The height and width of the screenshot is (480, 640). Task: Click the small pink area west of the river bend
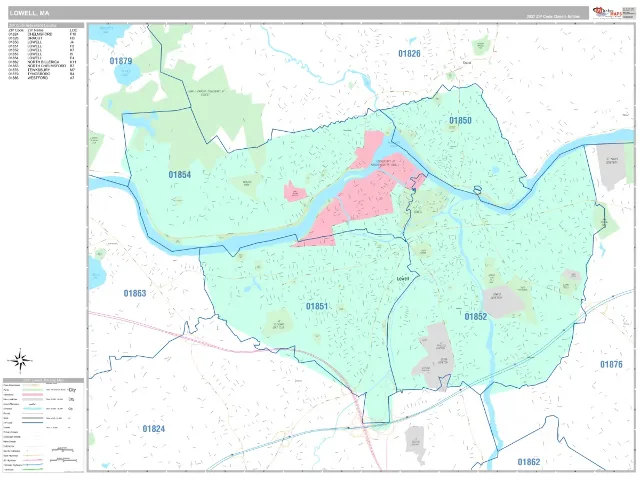tap(295, 191)
